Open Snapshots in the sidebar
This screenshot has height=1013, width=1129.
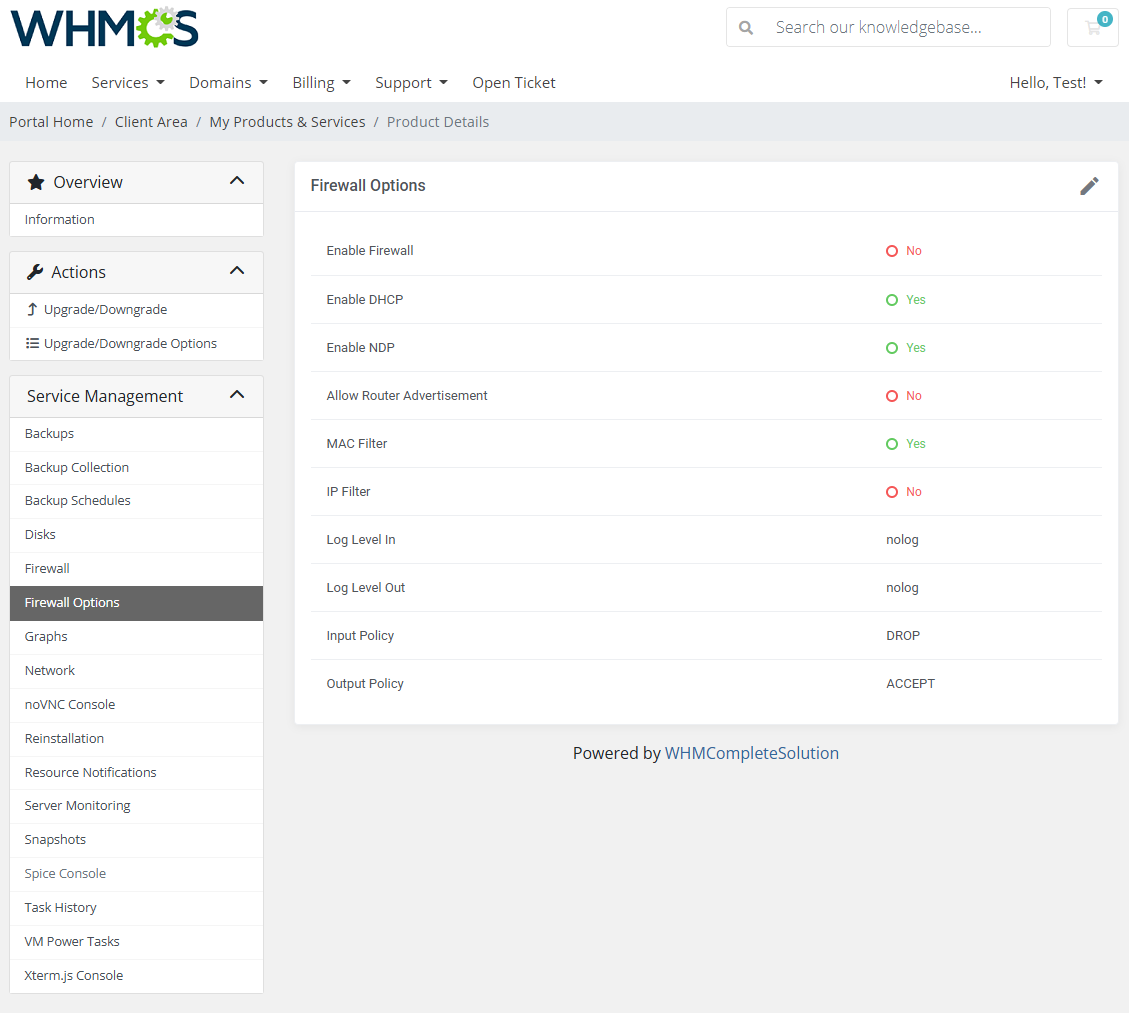tap(136, 839)
